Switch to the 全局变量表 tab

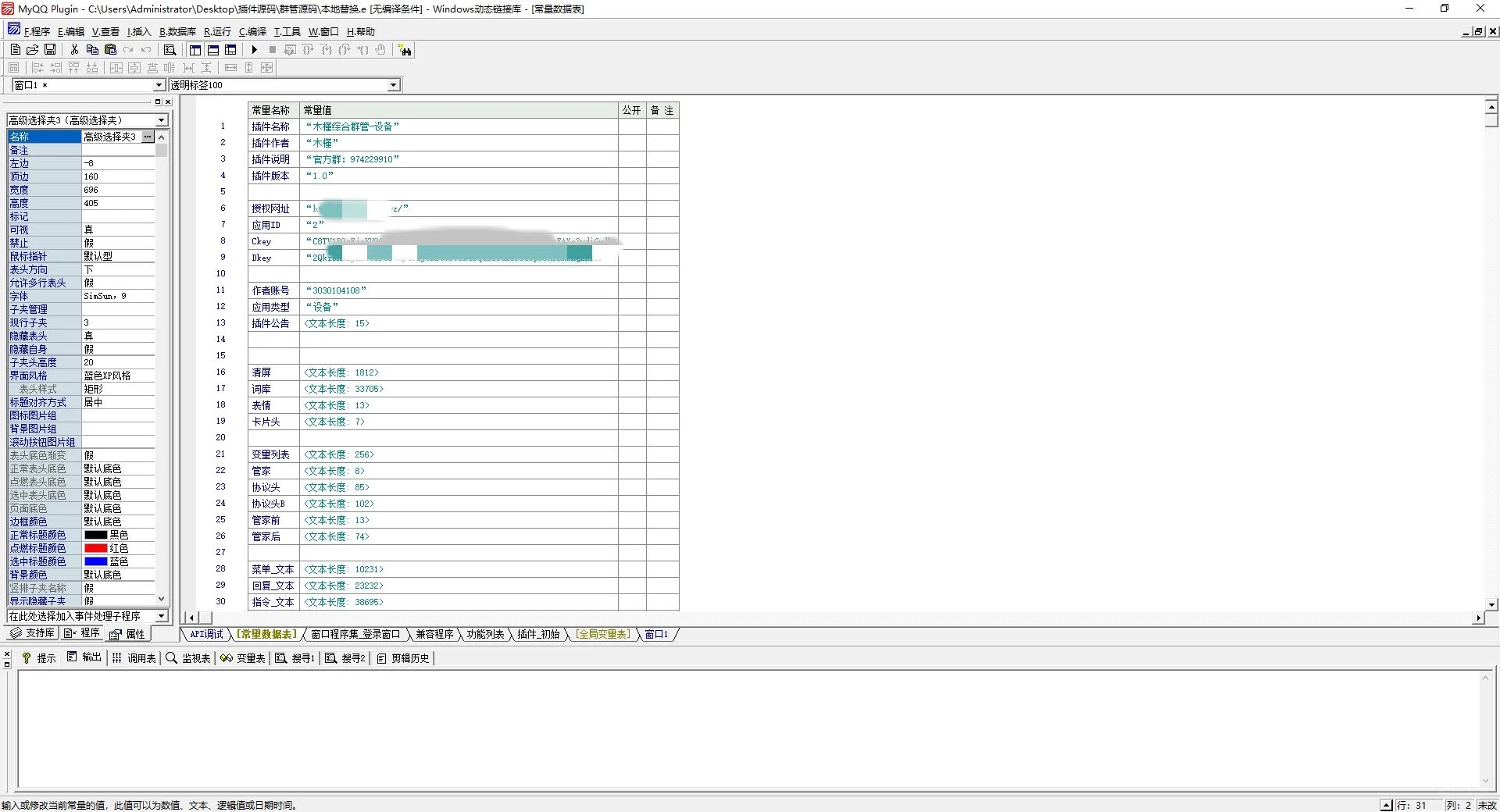point(602,635)
